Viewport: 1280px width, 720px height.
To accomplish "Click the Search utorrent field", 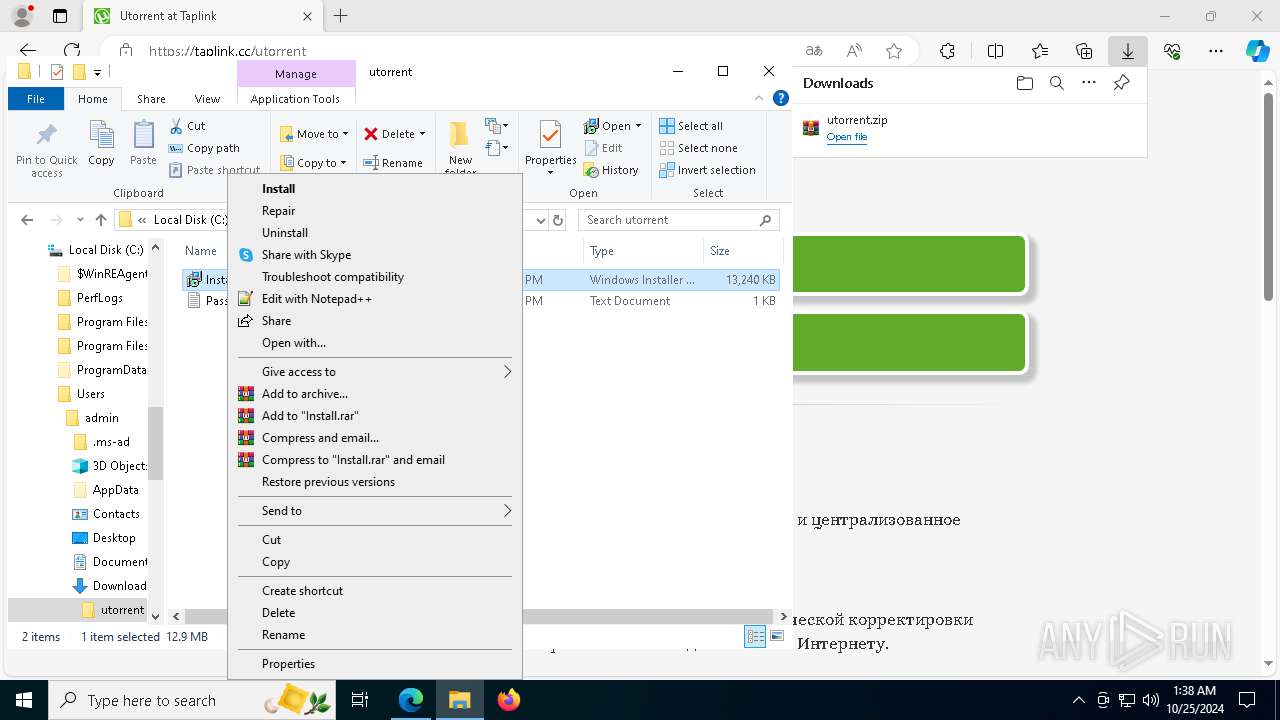I will [678, 220].
